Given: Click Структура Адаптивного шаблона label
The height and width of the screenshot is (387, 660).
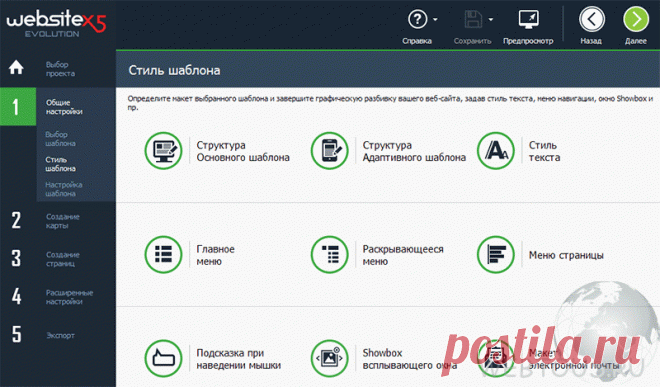Looking at the screenshot, I should pyautogui.click(x=414, y=151).
